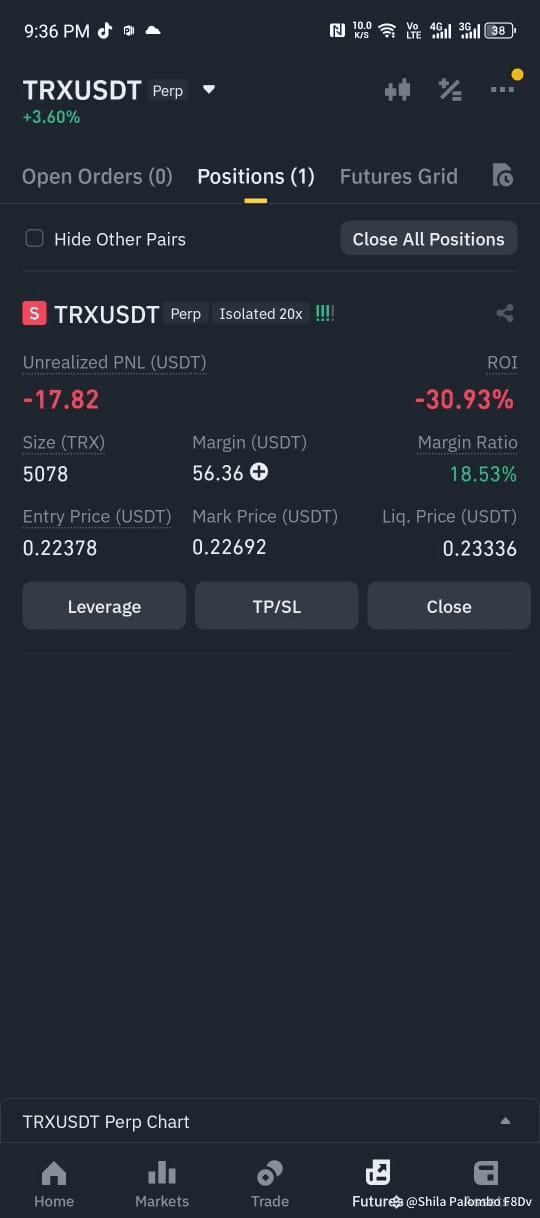The width and height of the screenshot is (540, 1218).
Task: Adjust position Leverage button
Action: click(104, 606)
